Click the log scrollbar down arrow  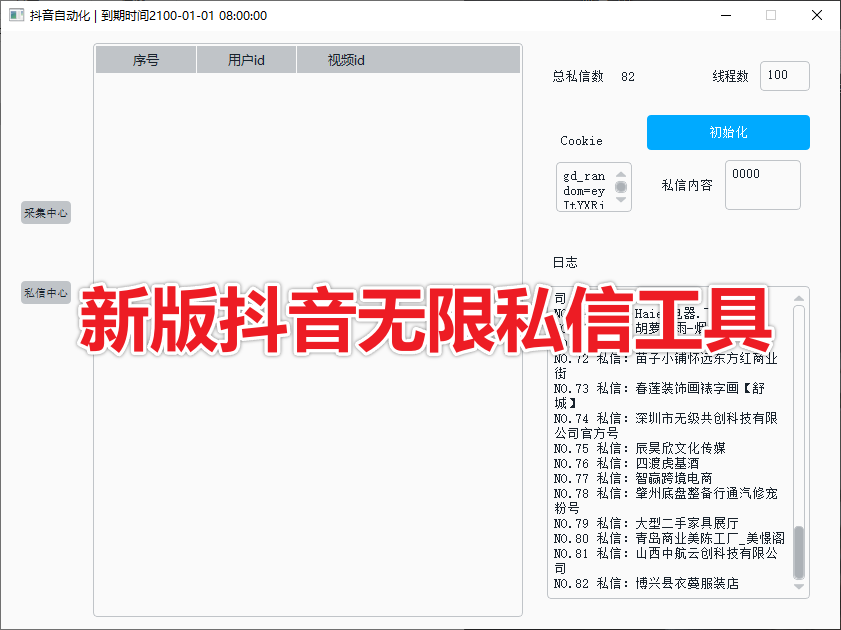coord(799,587)
